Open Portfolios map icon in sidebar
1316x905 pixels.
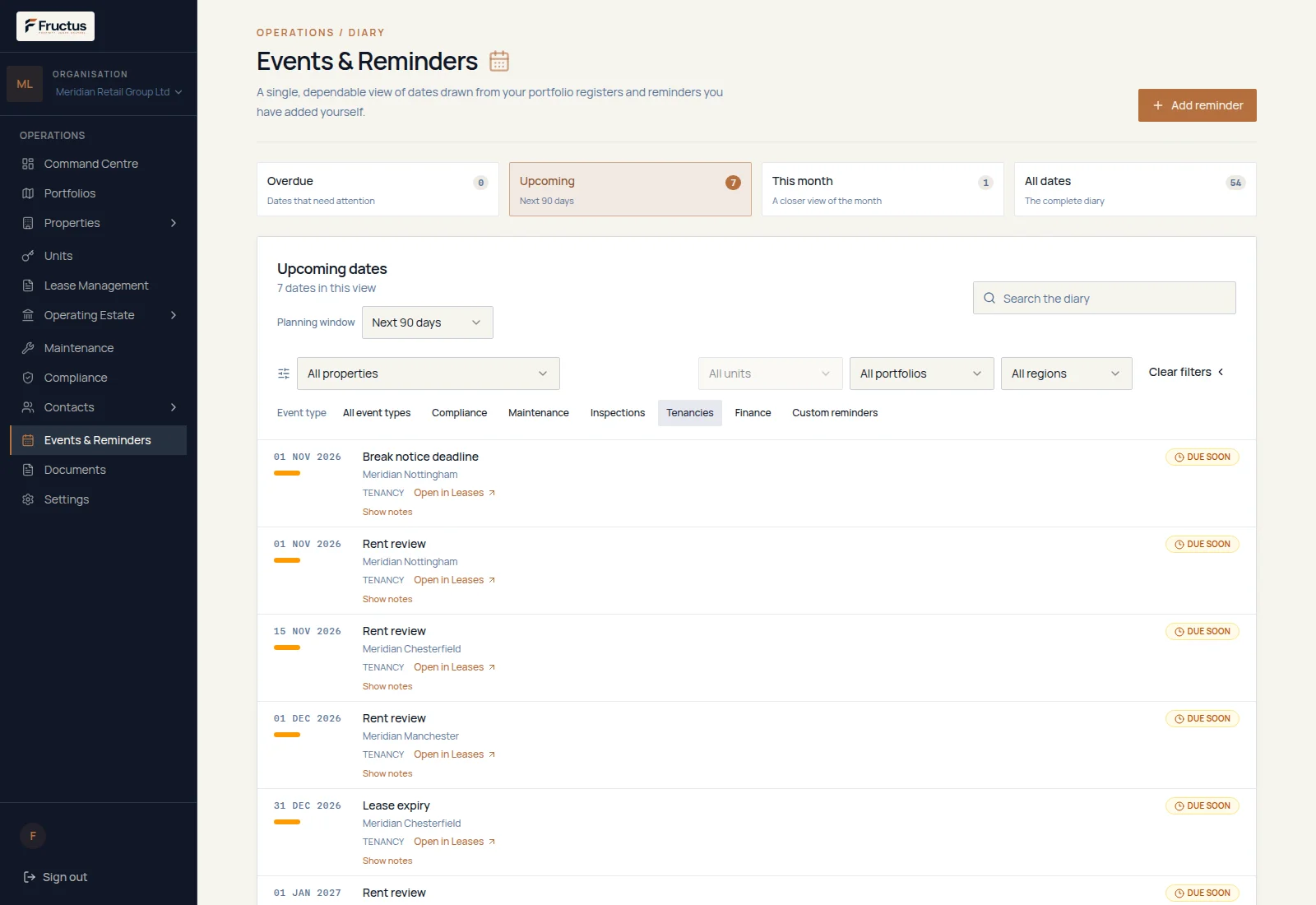tap(28, 193)
